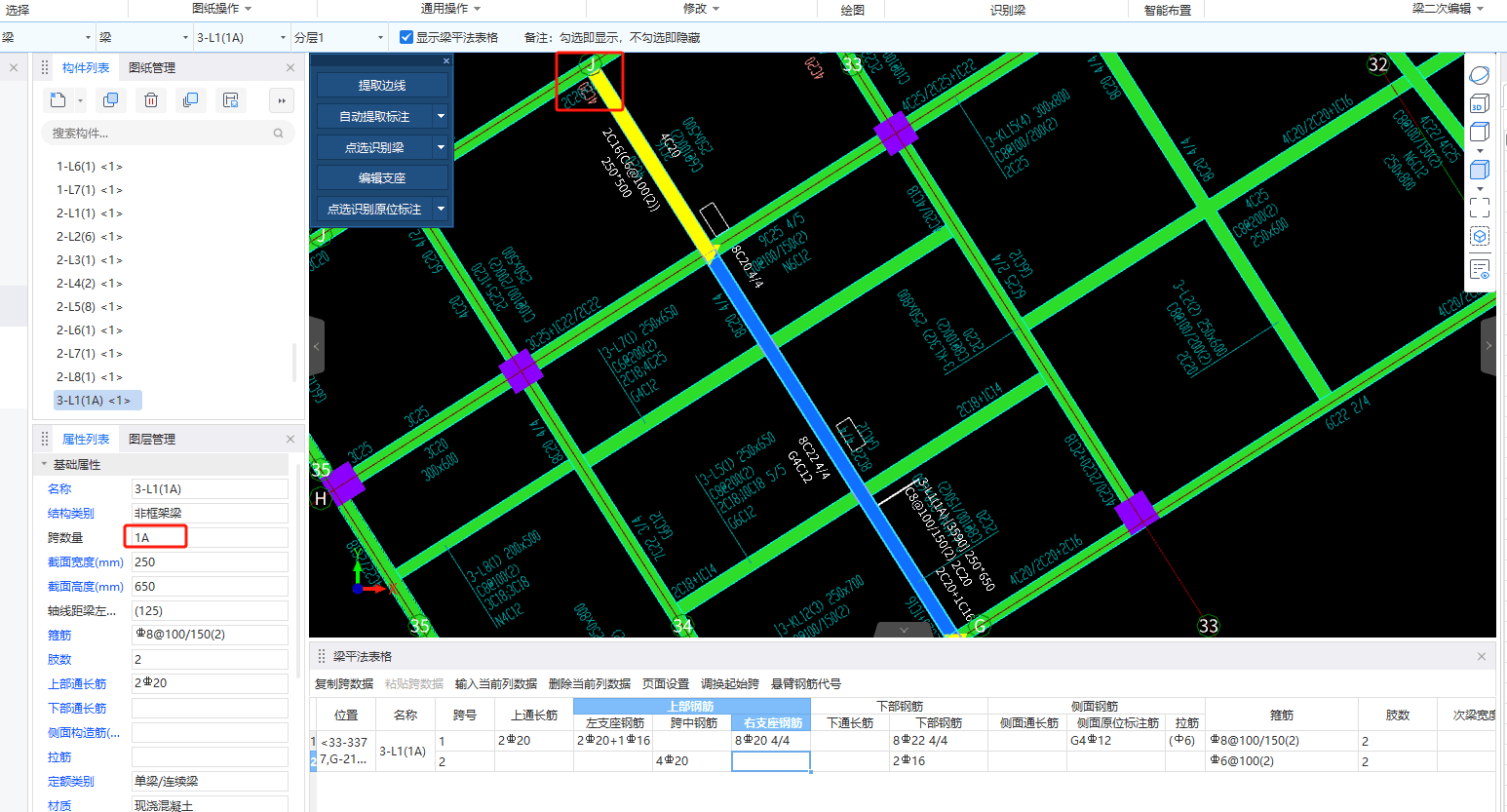Expand the 点选识别原位标注 dropdown arrow

pos(441,209)
